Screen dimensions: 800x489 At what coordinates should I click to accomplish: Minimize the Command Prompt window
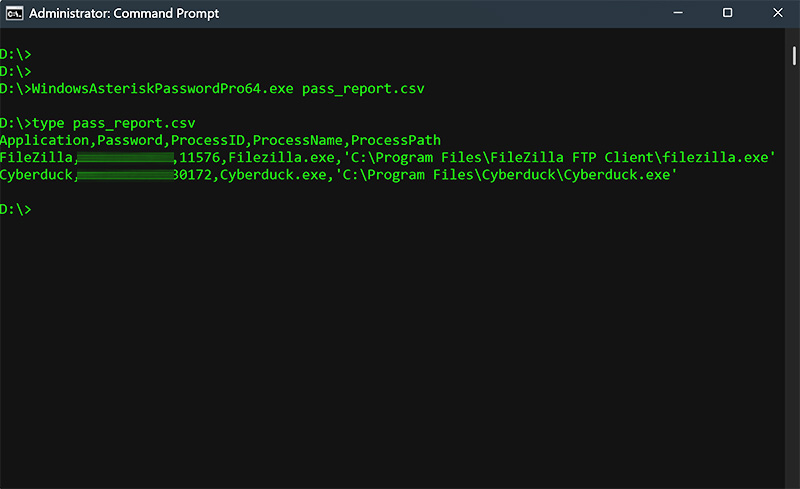point(678,13)
